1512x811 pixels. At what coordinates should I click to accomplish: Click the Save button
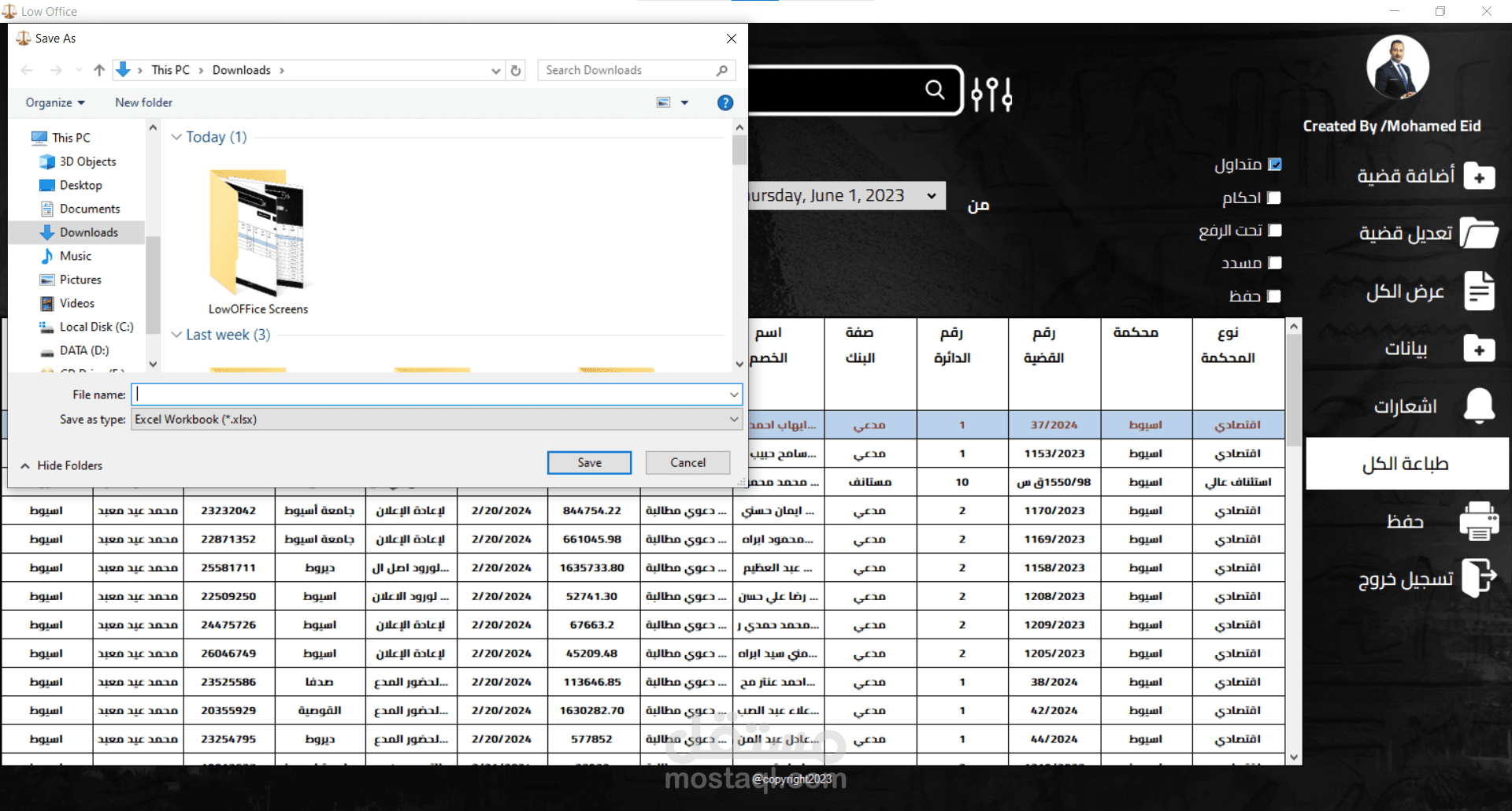pos(589,463)
